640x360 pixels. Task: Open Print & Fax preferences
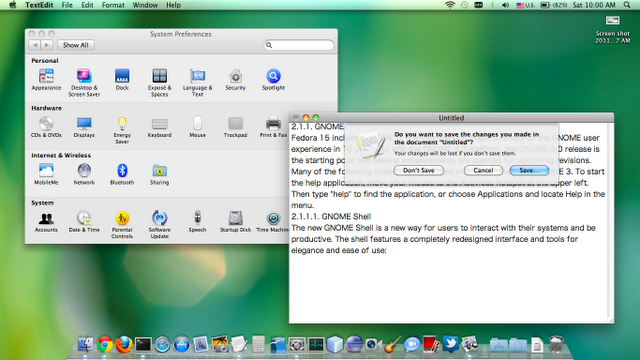tap(273, 127)
